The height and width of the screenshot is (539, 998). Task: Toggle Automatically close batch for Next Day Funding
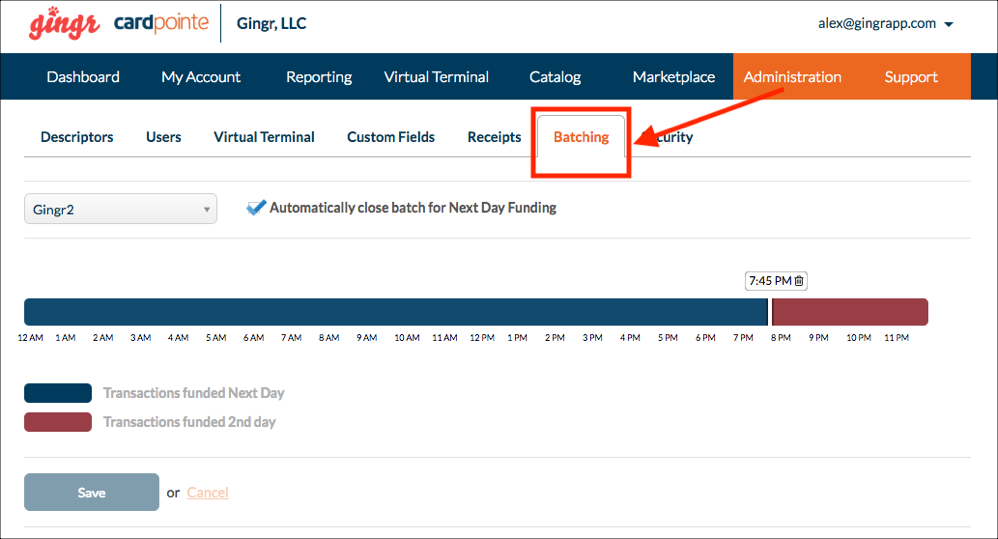[x=256, y=207]
